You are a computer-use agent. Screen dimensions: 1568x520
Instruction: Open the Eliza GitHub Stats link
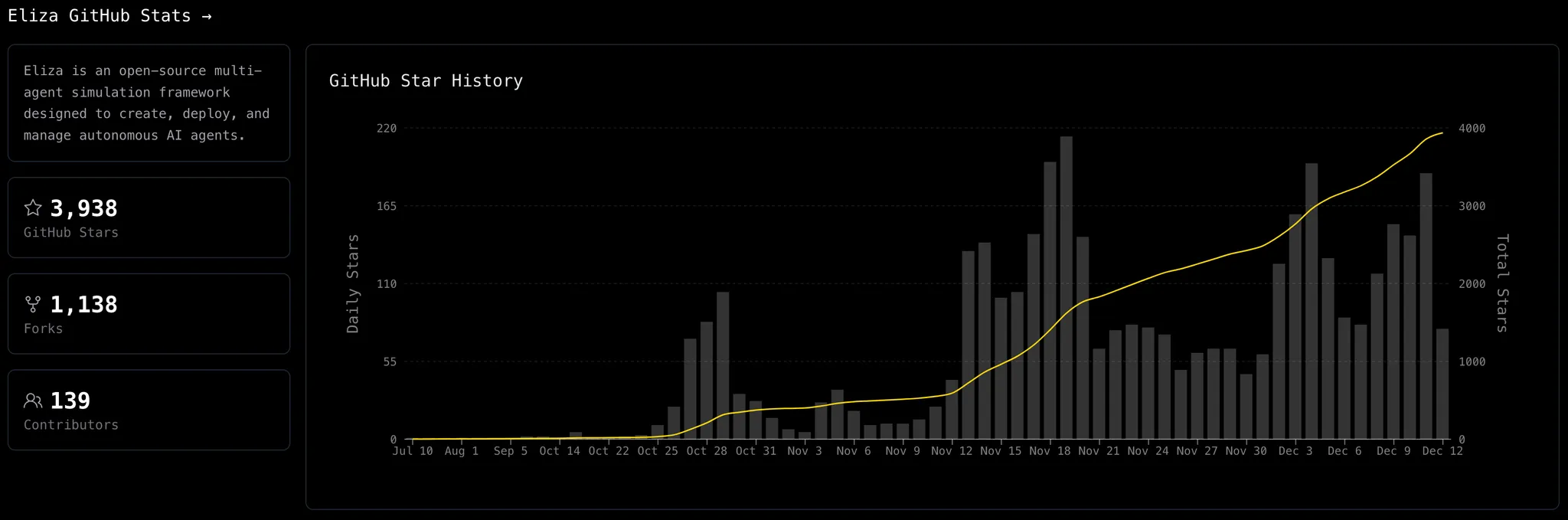point(109,16)
